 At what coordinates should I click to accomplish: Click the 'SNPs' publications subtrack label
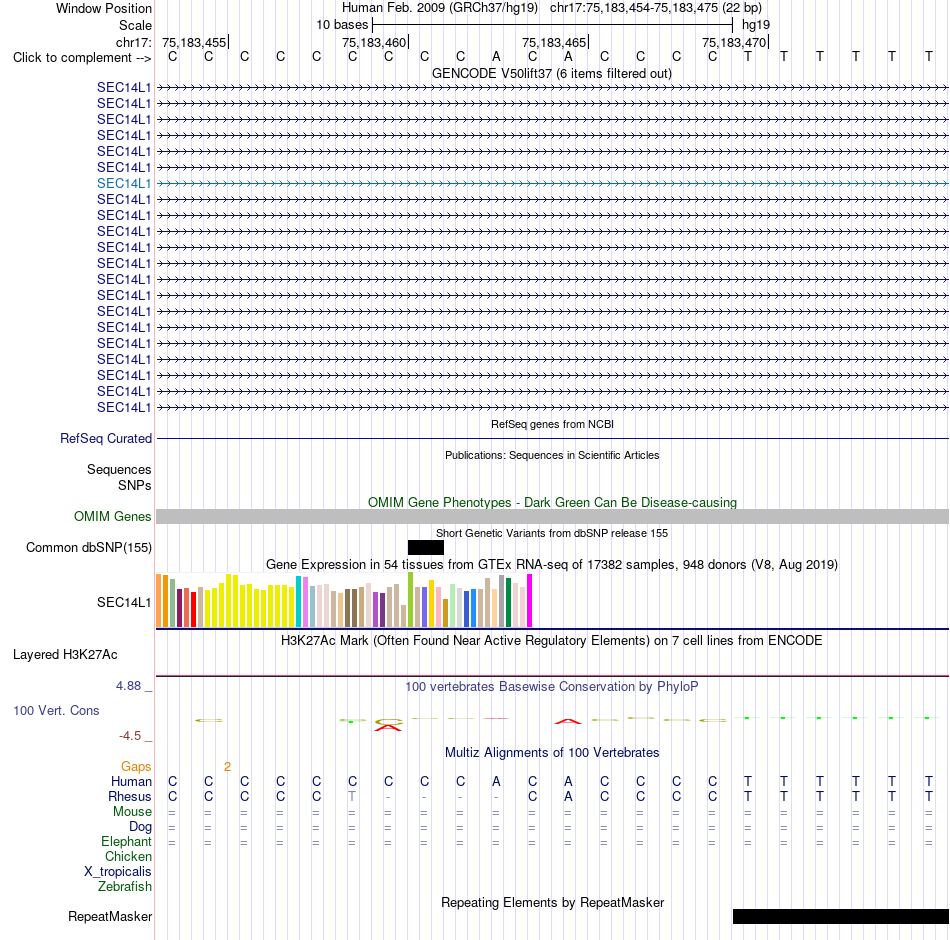[135, 485]
